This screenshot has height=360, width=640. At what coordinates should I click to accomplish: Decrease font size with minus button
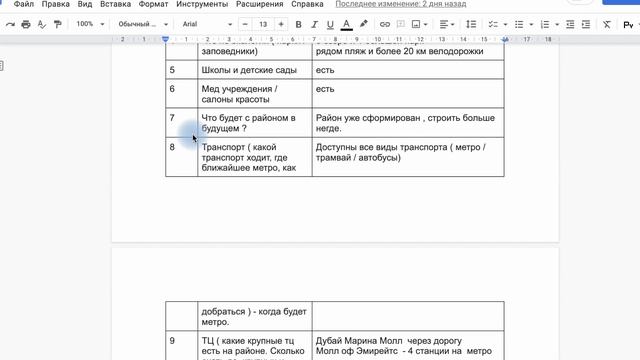[x=245, y=24]
